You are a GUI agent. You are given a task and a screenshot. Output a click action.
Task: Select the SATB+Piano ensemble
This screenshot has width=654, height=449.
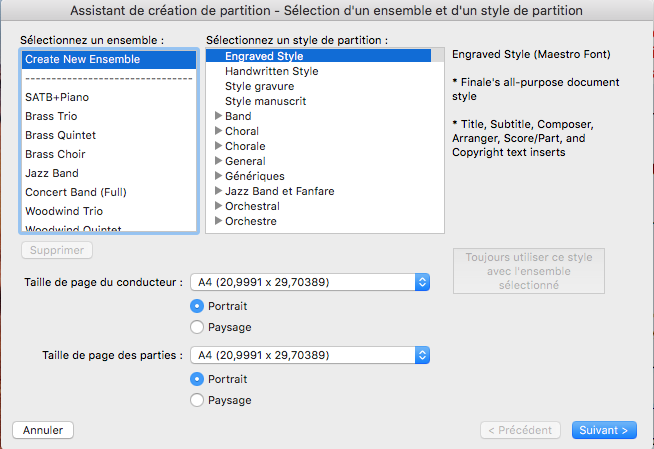click(60, 97)
